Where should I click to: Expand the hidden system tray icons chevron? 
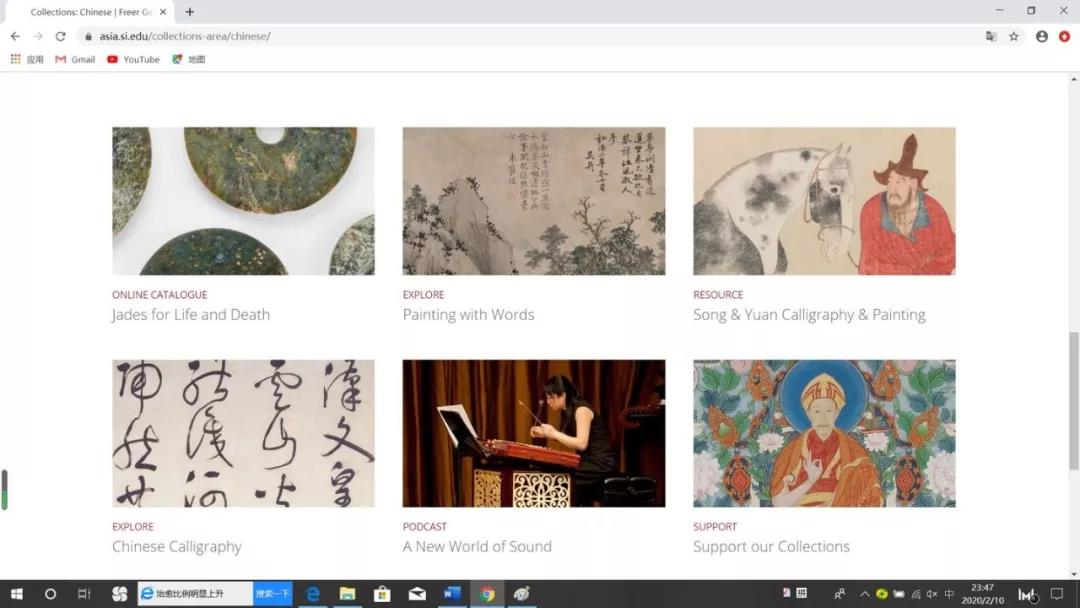(x=865, y=594)
